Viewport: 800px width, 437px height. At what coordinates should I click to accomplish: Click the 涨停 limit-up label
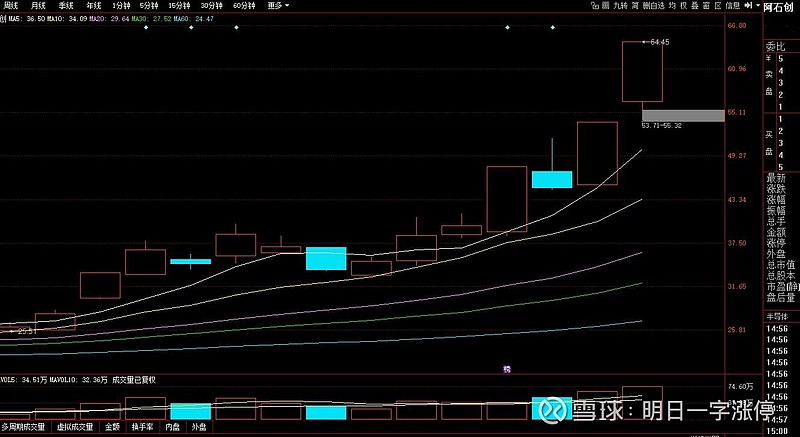point(776,243)
